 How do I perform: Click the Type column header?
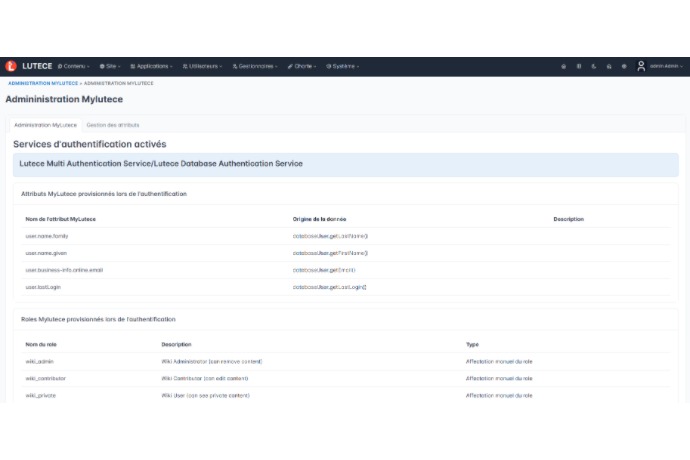pos(472,345)
